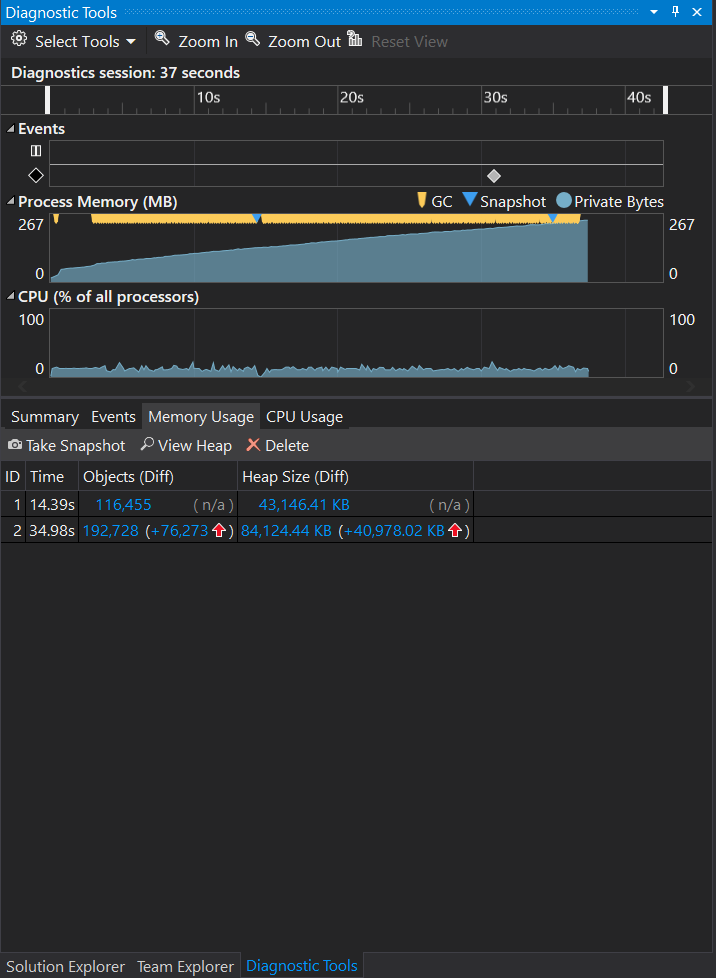This screenshot has width=716, height=978.
Task: Click the Zoom Out button
Action: (293, 41)
